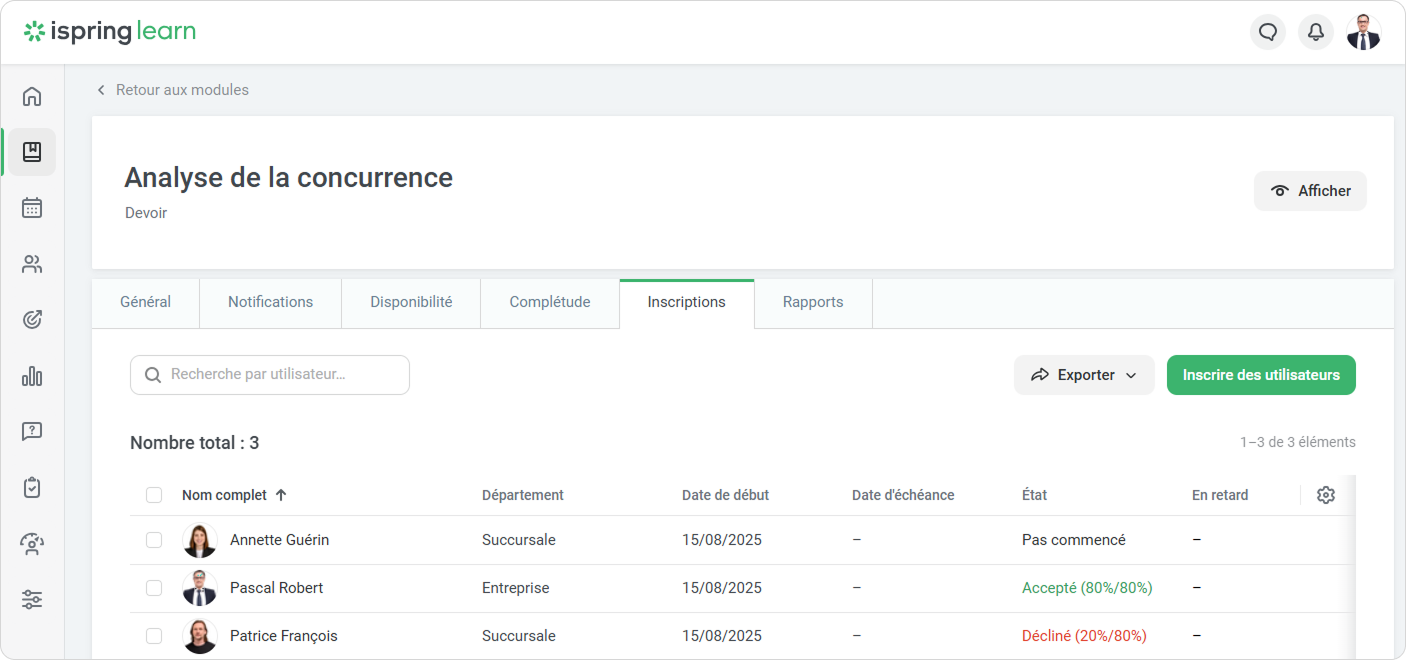The image size is (1406, 660).
Task: Click the Afficher preview button
Action: click(x=1310, y=191)
